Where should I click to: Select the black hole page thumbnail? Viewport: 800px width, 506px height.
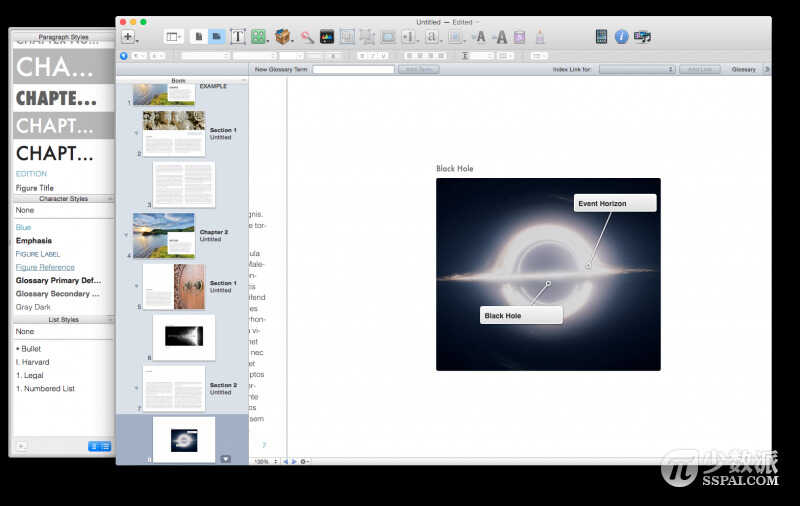[x=184, y=440]
